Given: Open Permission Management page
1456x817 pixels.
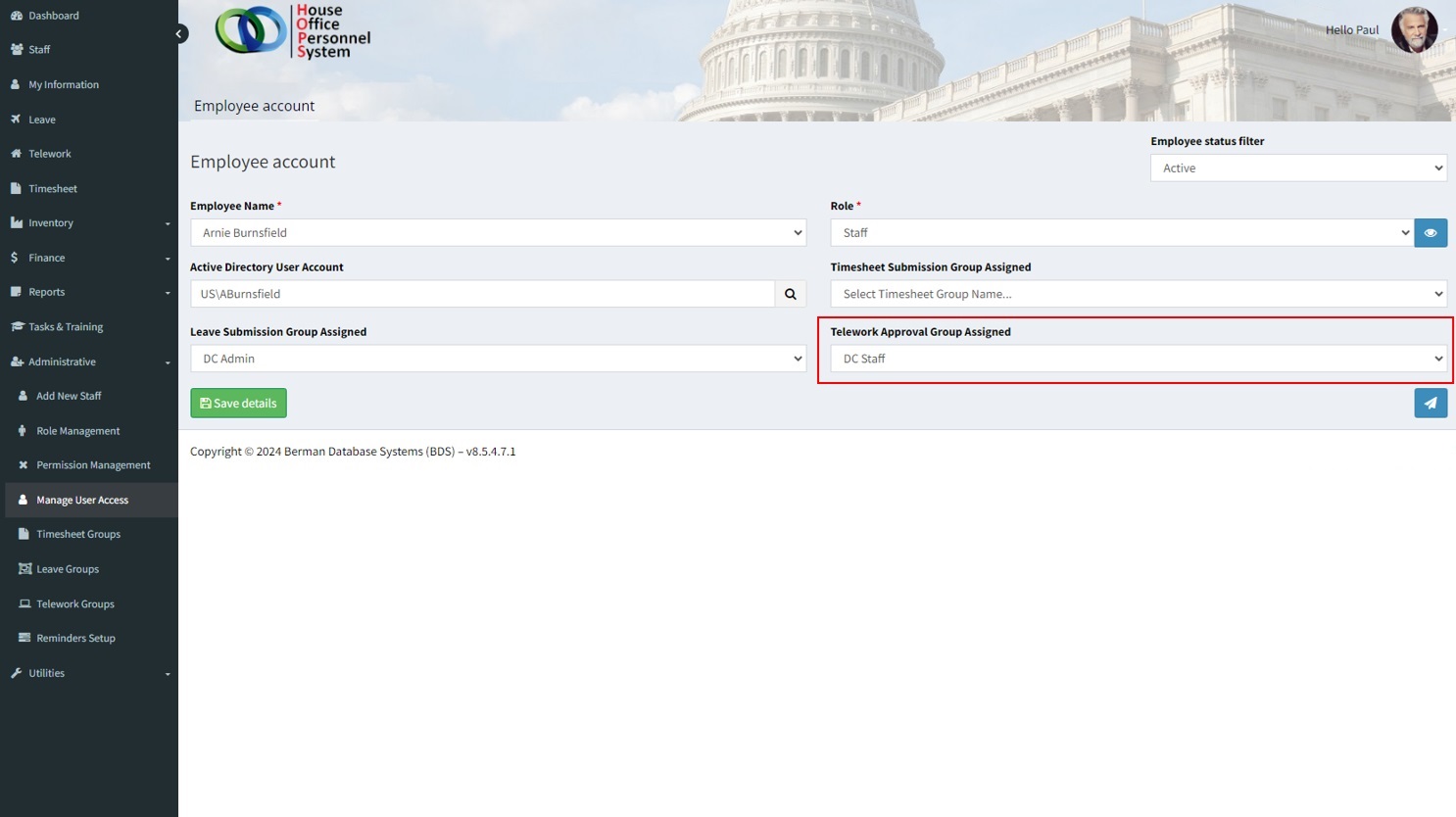Looking at the screenshot, I should (93, 465).
